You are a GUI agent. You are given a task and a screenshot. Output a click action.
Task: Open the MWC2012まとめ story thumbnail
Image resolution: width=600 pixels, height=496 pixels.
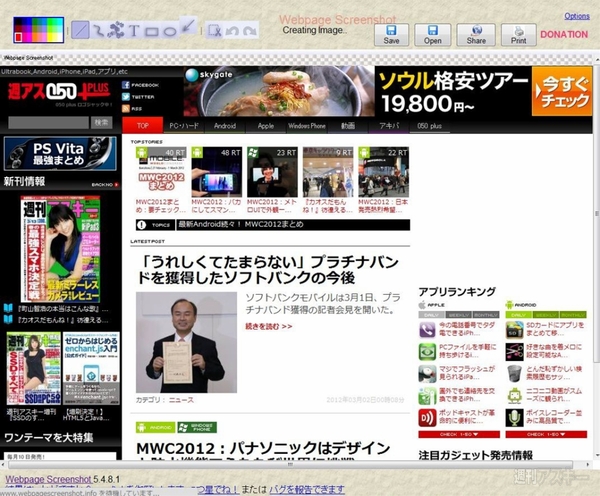[x=161, y=172]
